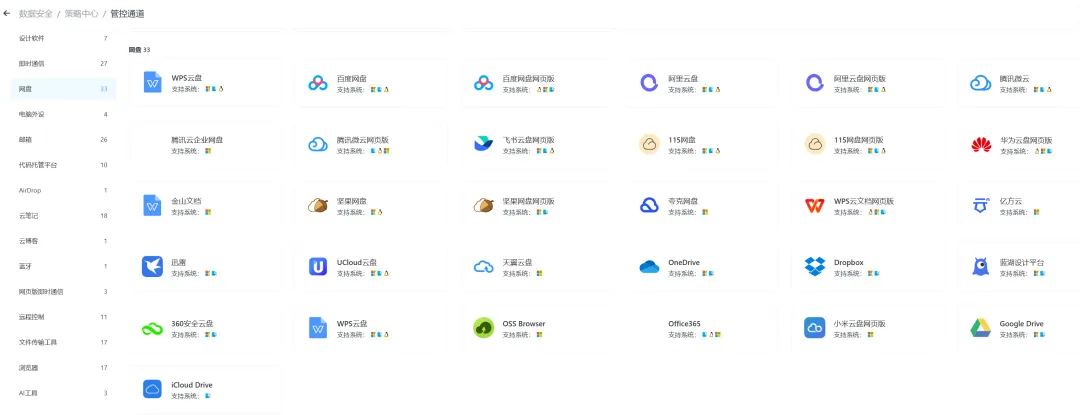Select 代码托管平台 in the sidebar

coord(63,165)
